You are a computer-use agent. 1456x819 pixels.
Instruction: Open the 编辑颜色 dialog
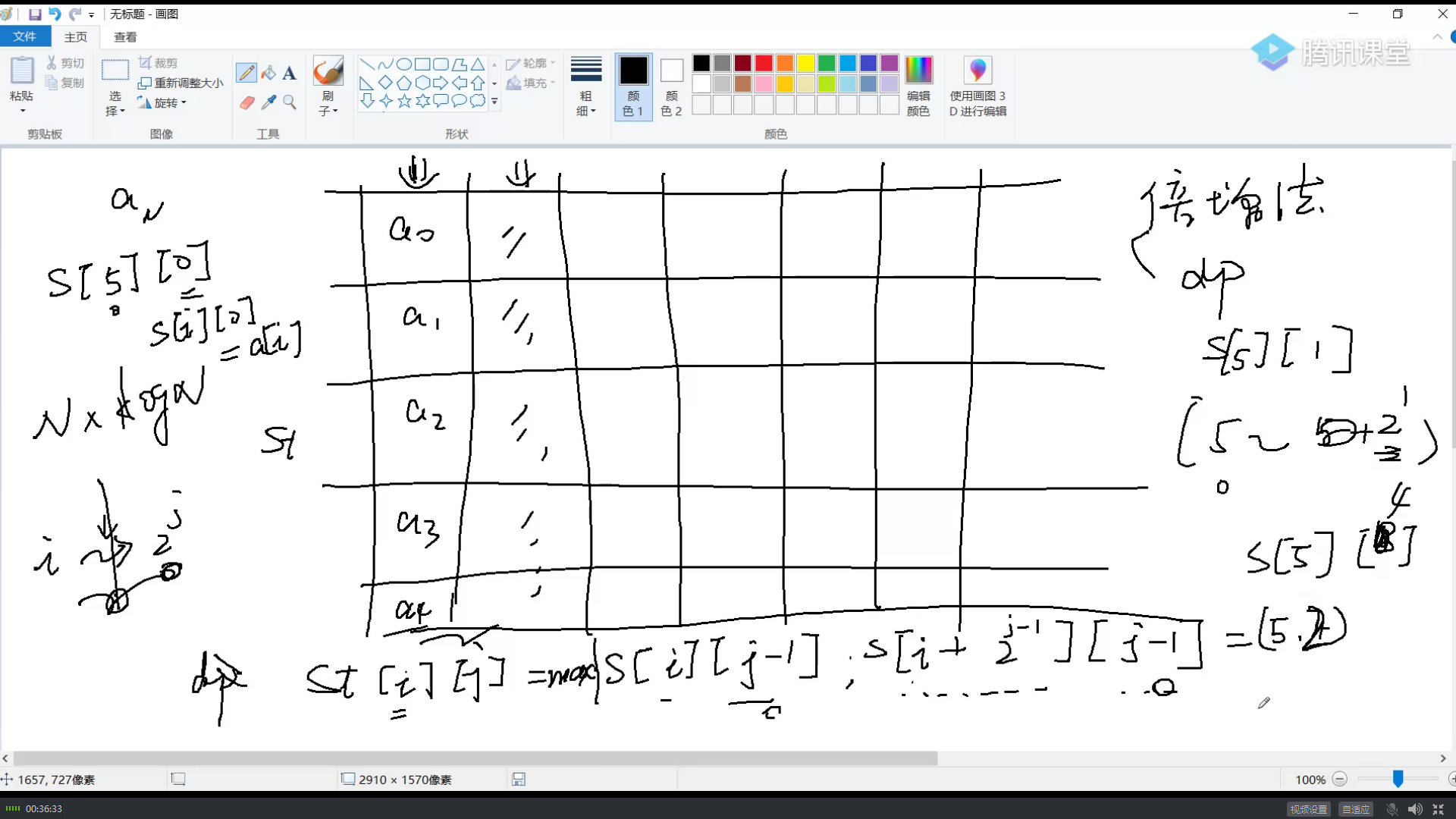click(918, 85)
